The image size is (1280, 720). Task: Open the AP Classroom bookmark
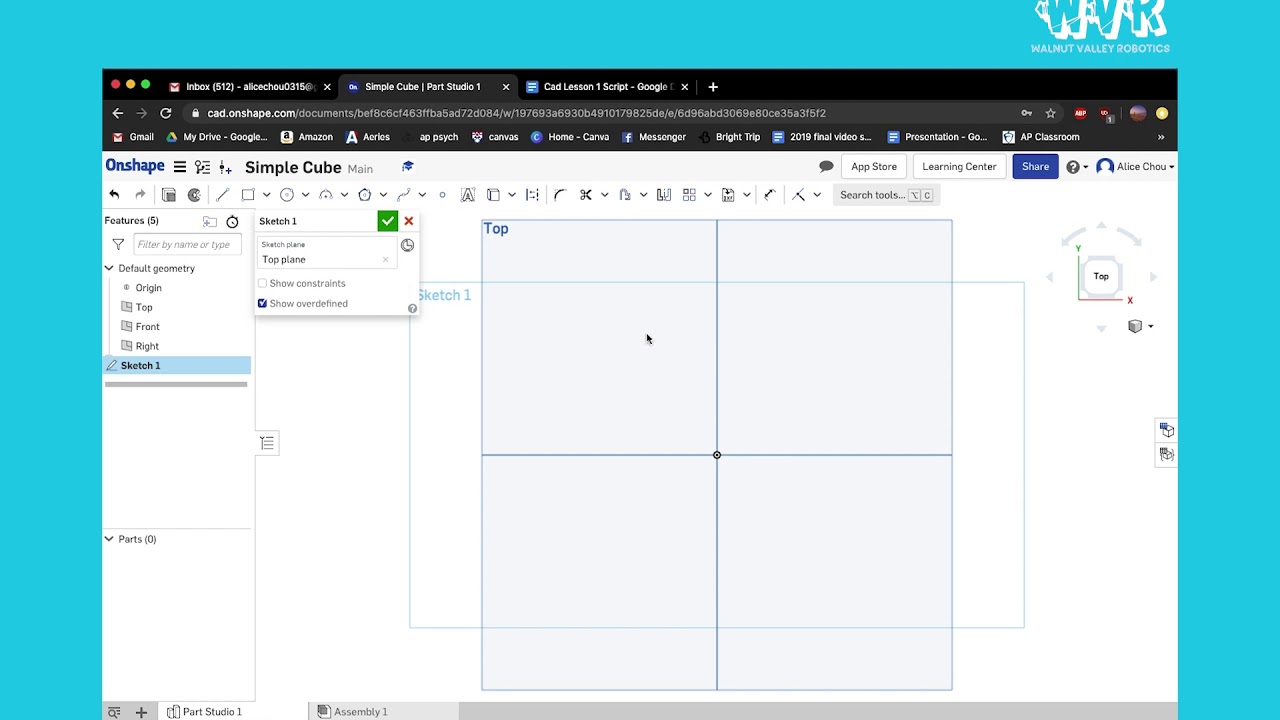1041,137
